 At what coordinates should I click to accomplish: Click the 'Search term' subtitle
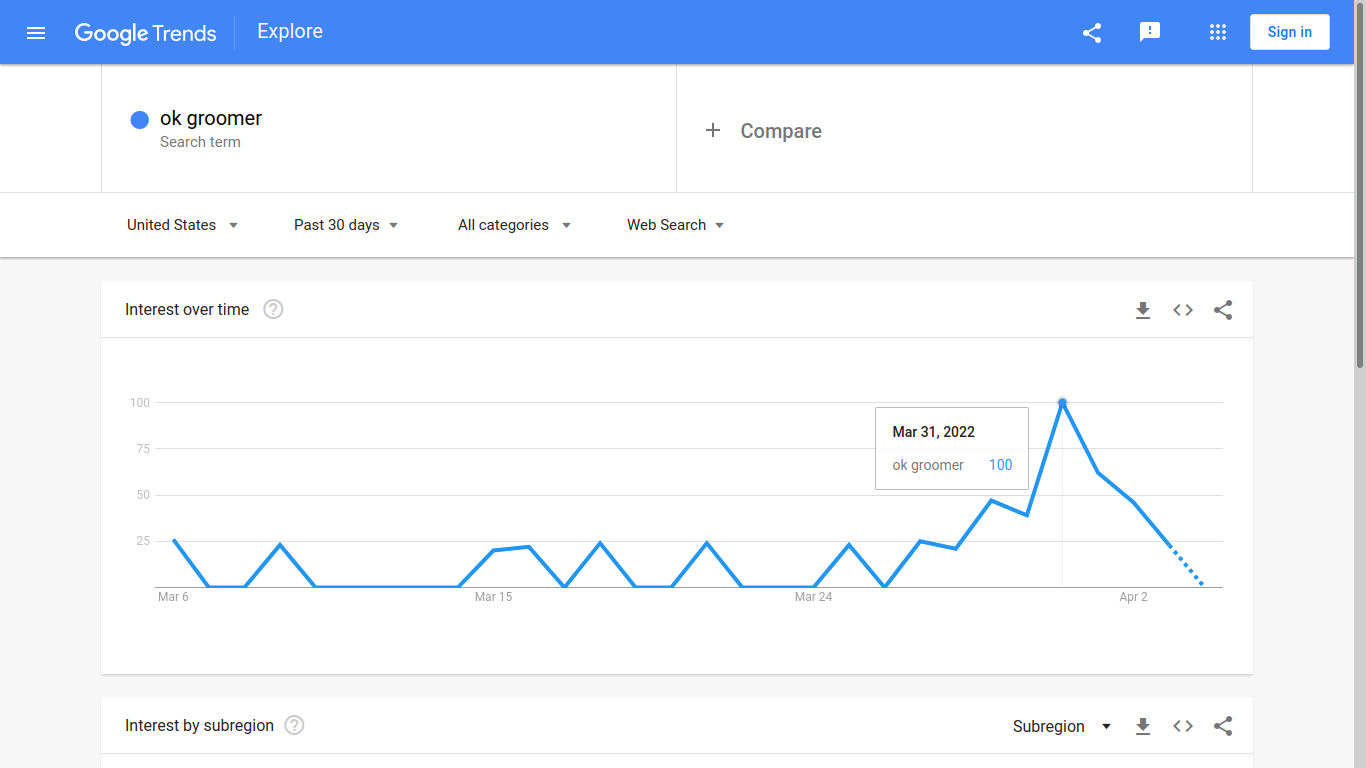[200, 142]
